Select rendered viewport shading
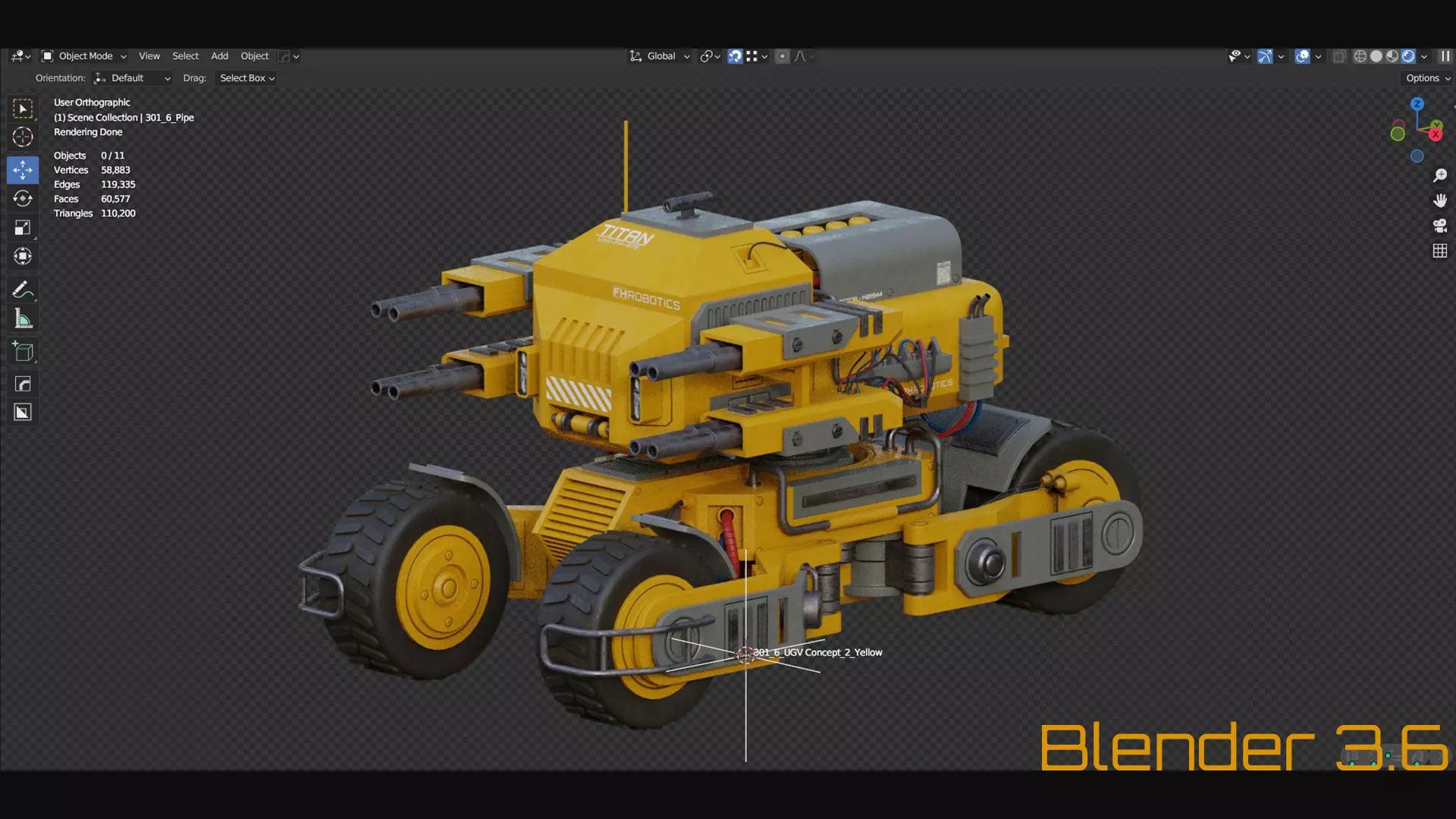 pyautogui.click(x=1408, y=56)
